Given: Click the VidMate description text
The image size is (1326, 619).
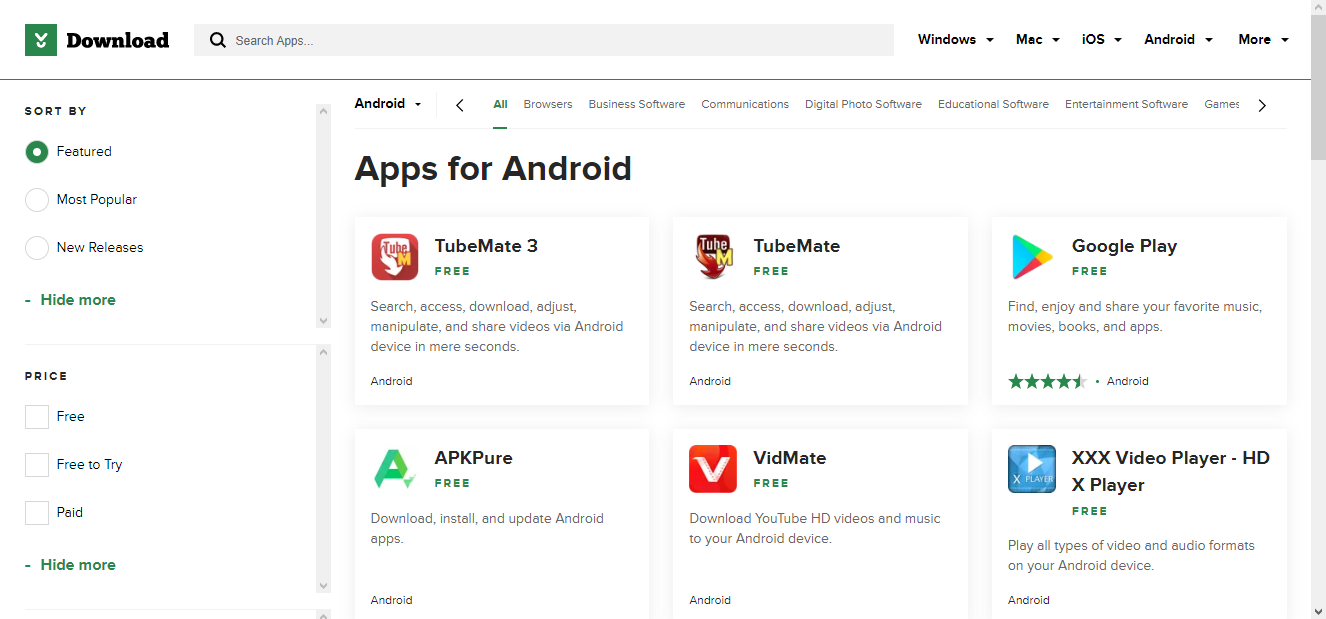Looking at the screenshot, I should click(815, 528).
